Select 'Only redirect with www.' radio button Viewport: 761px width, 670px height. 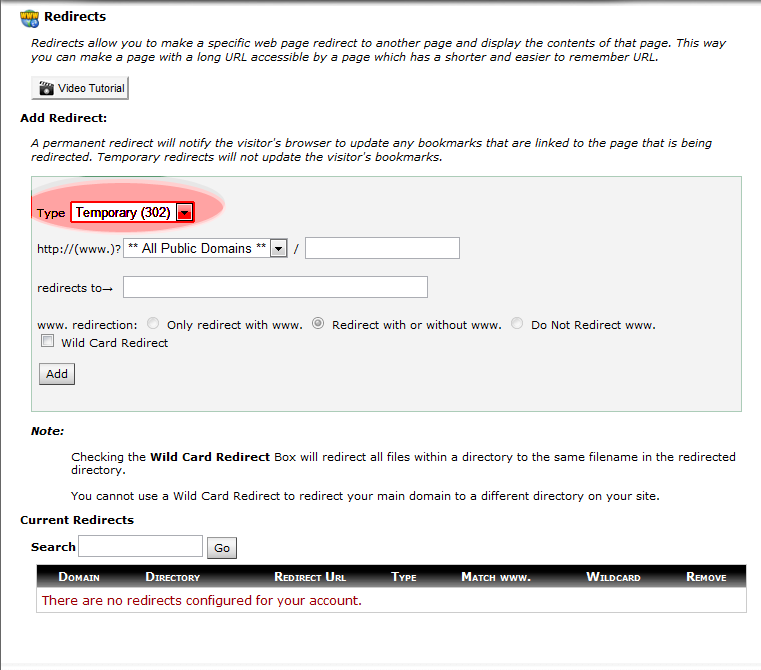click(x=153, y=323)
